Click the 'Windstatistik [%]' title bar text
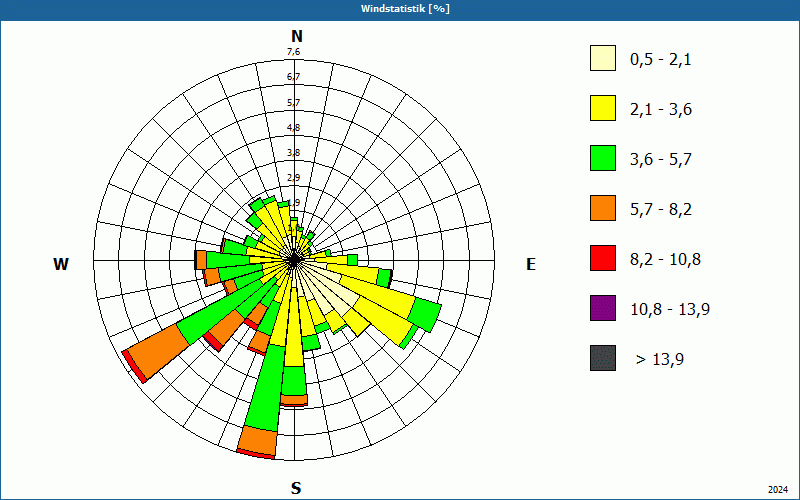Viewport: 800px width, 500px height. point(405,9)
